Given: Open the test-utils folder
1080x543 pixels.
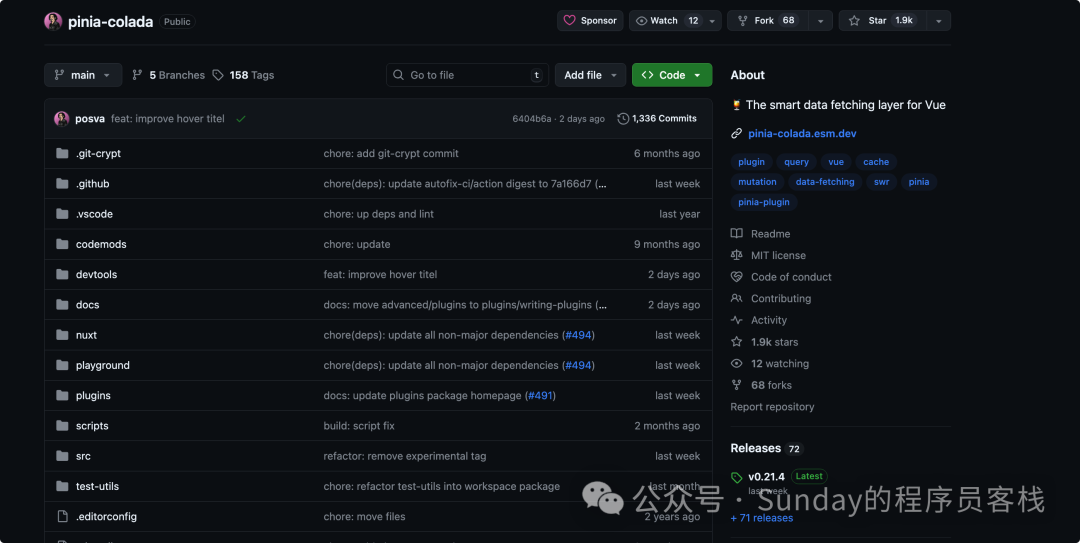Looking at the screenshot, I should tap(97, 487).
